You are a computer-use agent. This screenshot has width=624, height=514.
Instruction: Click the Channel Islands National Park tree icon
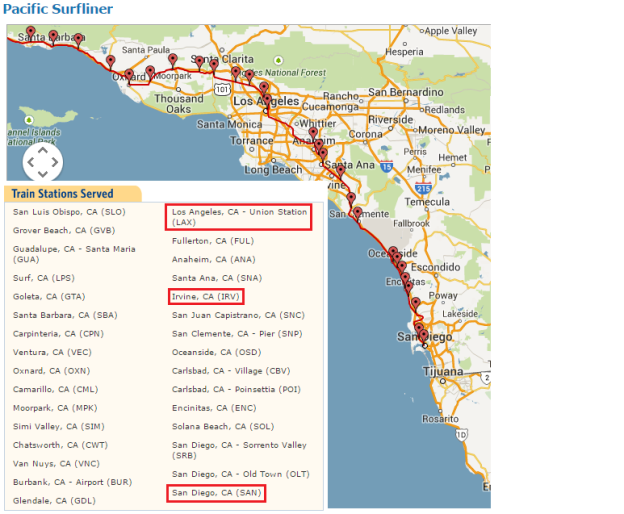(29, 120)
